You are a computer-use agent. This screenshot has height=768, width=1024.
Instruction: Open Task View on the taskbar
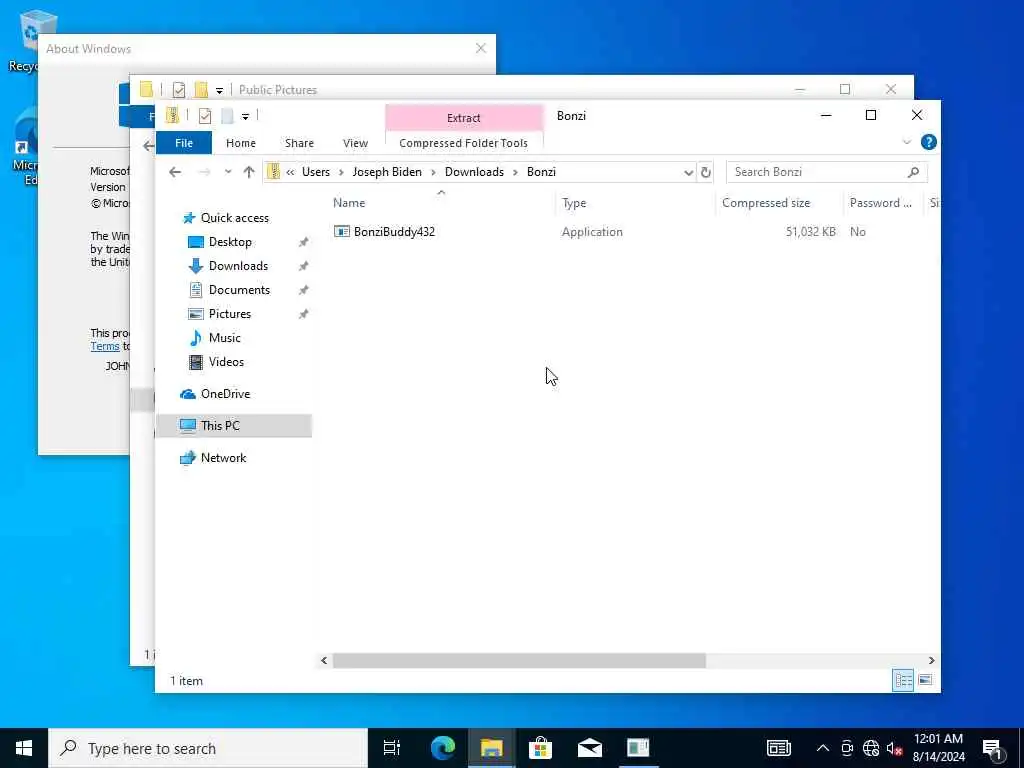click(392, 748)
